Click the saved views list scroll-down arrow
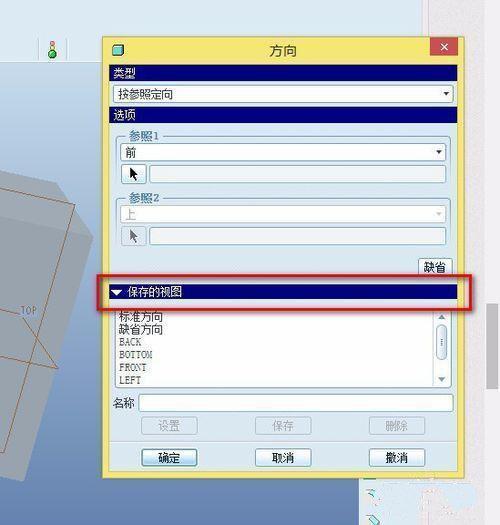 pyautogui.click(x=442, y=379)
